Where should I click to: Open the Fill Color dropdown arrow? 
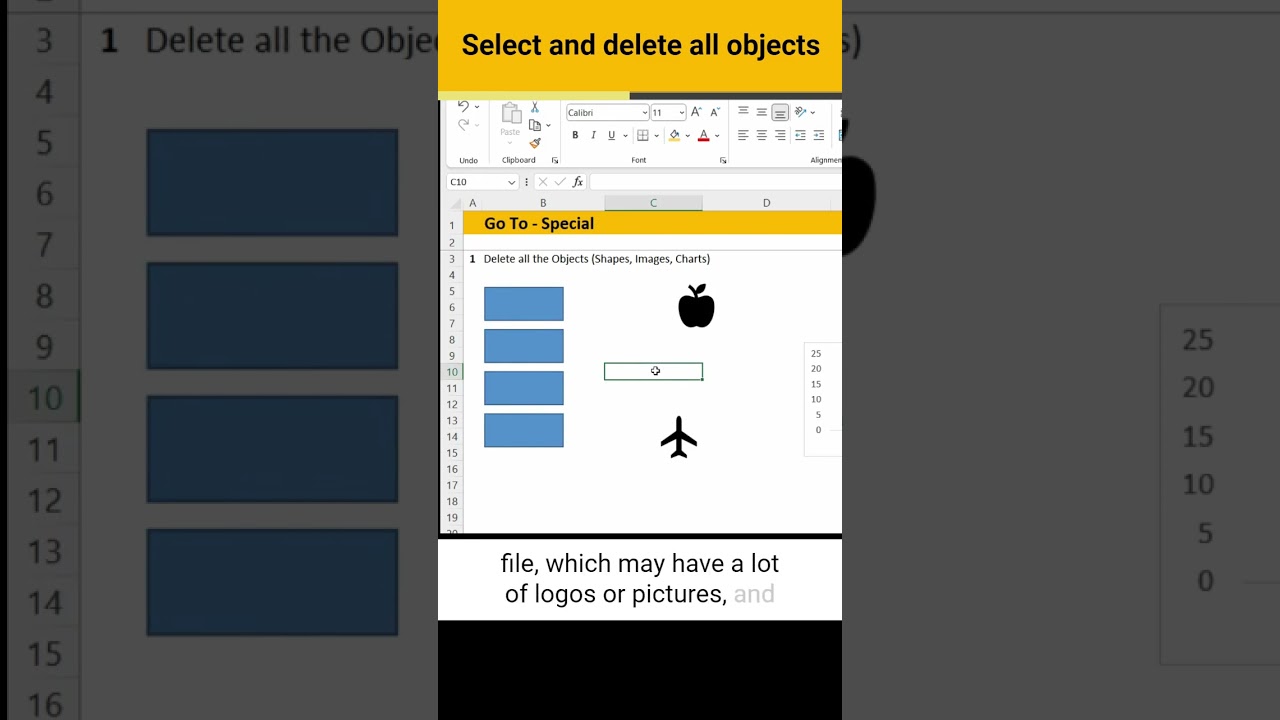[687, 136]
